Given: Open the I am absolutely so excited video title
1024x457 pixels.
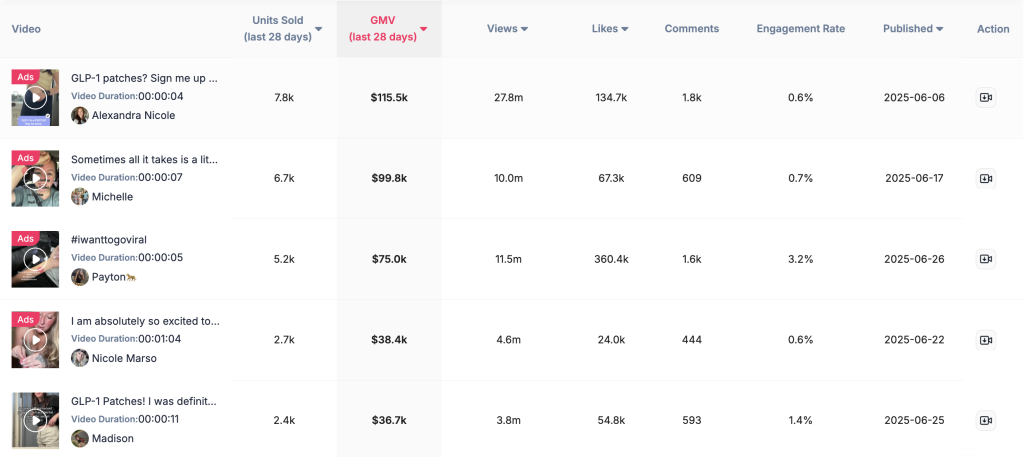Looking at the screenshot, I should point(145,321).
